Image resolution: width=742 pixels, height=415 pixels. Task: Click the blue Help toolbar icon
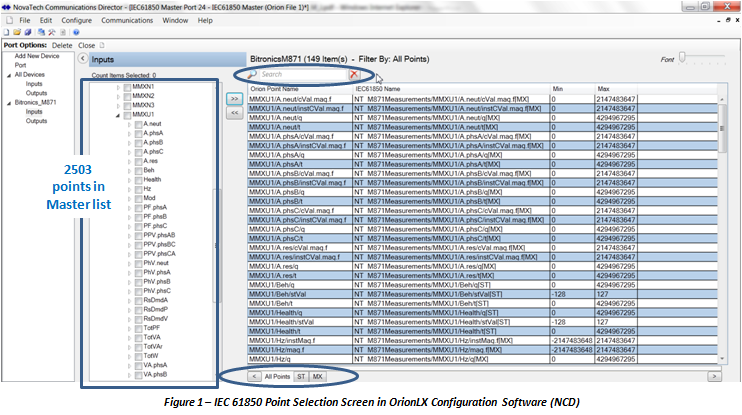tap(76, 32)
